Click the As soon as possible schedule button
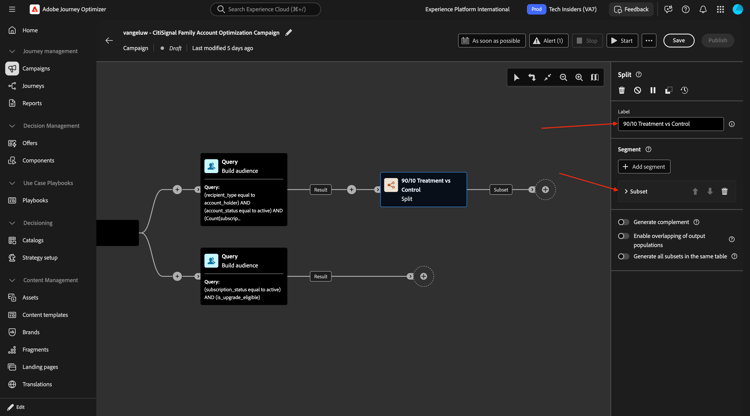 (x=491, y=41)
